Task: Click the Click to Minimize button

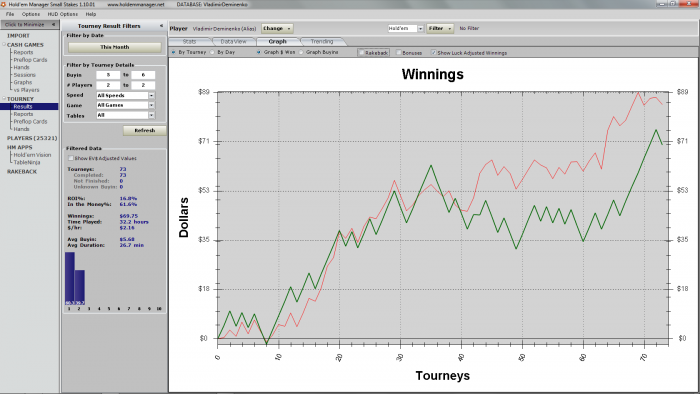Action: [x=29, y=25]
